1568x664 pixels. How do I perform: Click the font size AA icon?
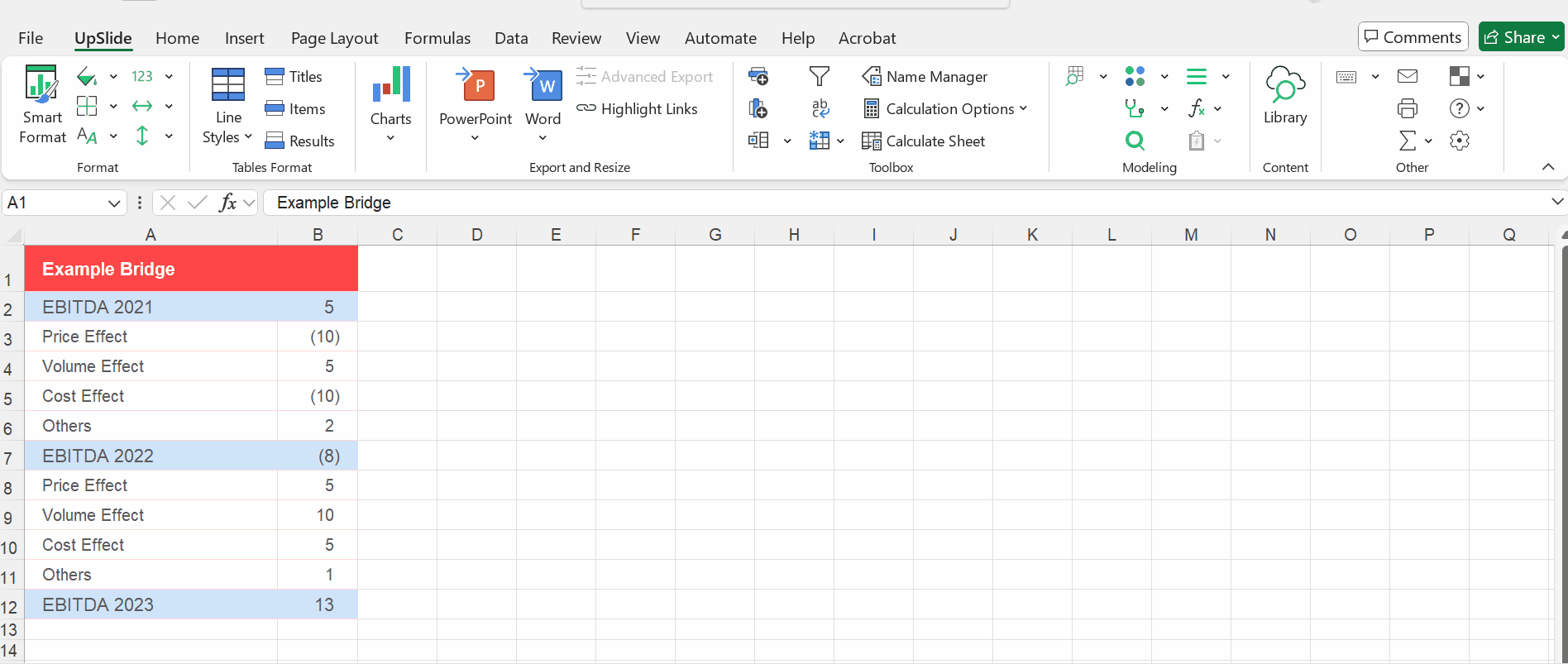pyautogui.click(x=87, y=136)
